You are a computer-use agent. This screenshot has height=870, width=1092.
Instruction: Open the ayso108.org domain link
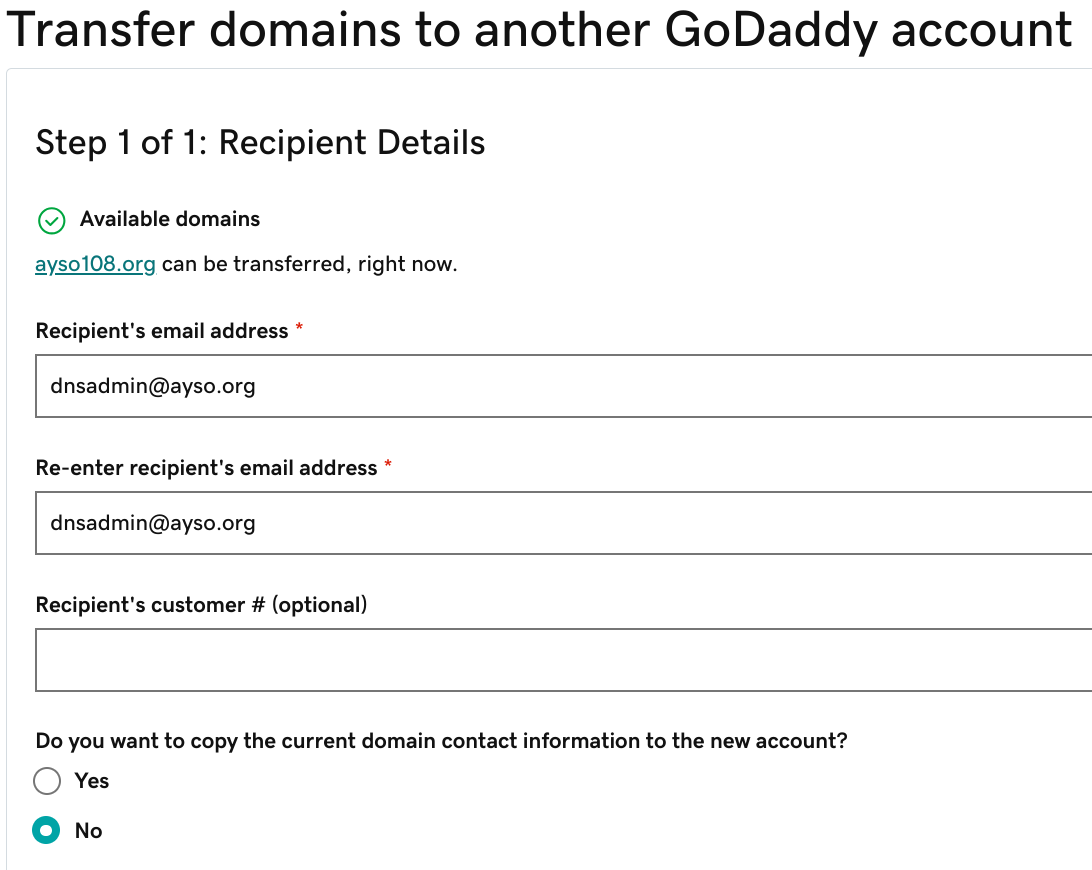click(x=95, y=265)
